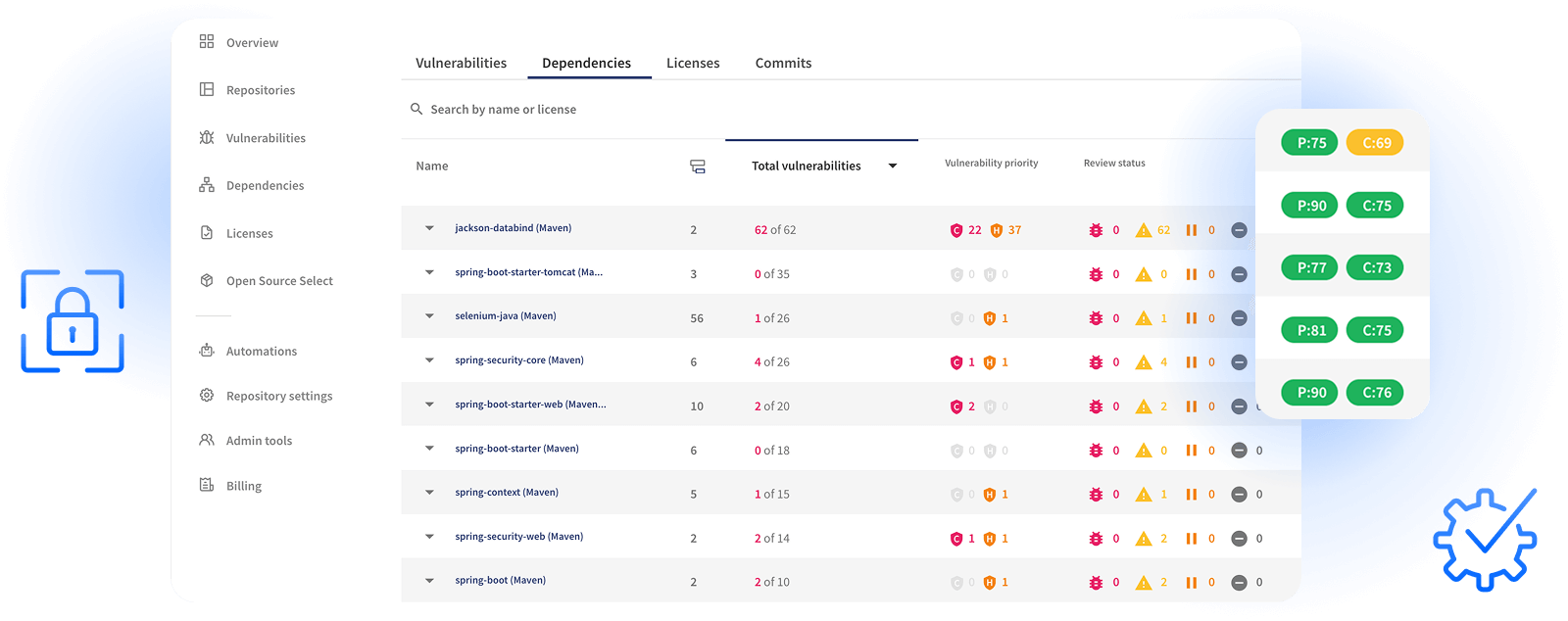Click the Automations robot icon

207,351
